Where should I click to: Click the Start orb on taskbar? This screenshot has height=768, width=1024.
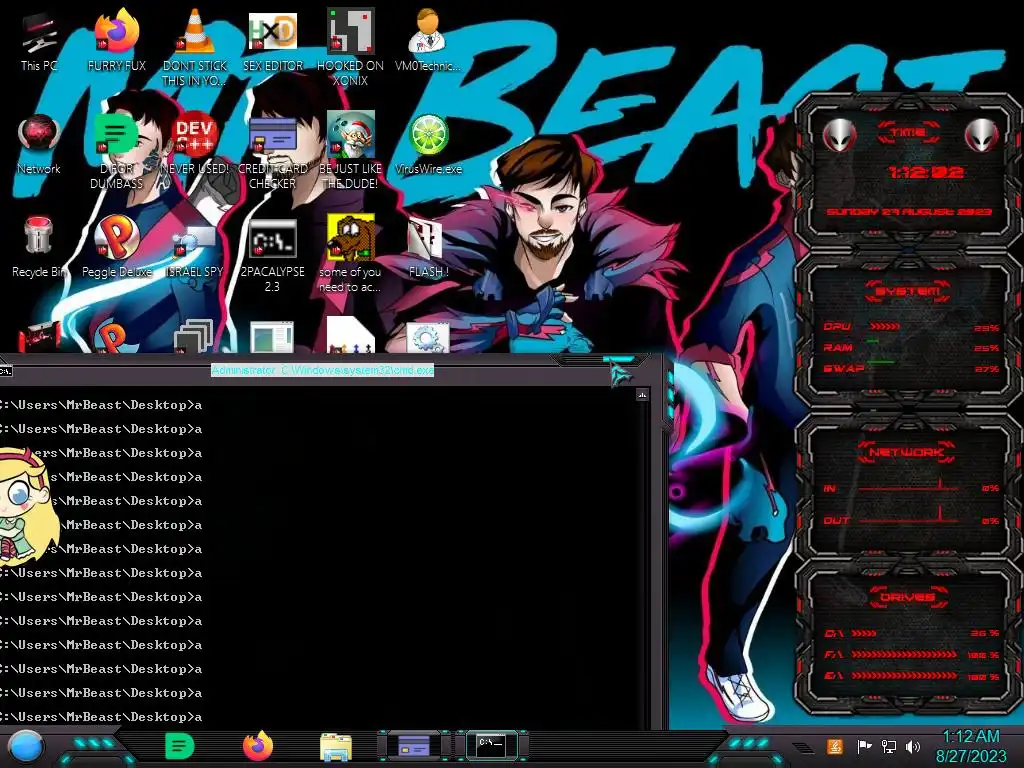[x=26, y=747]
